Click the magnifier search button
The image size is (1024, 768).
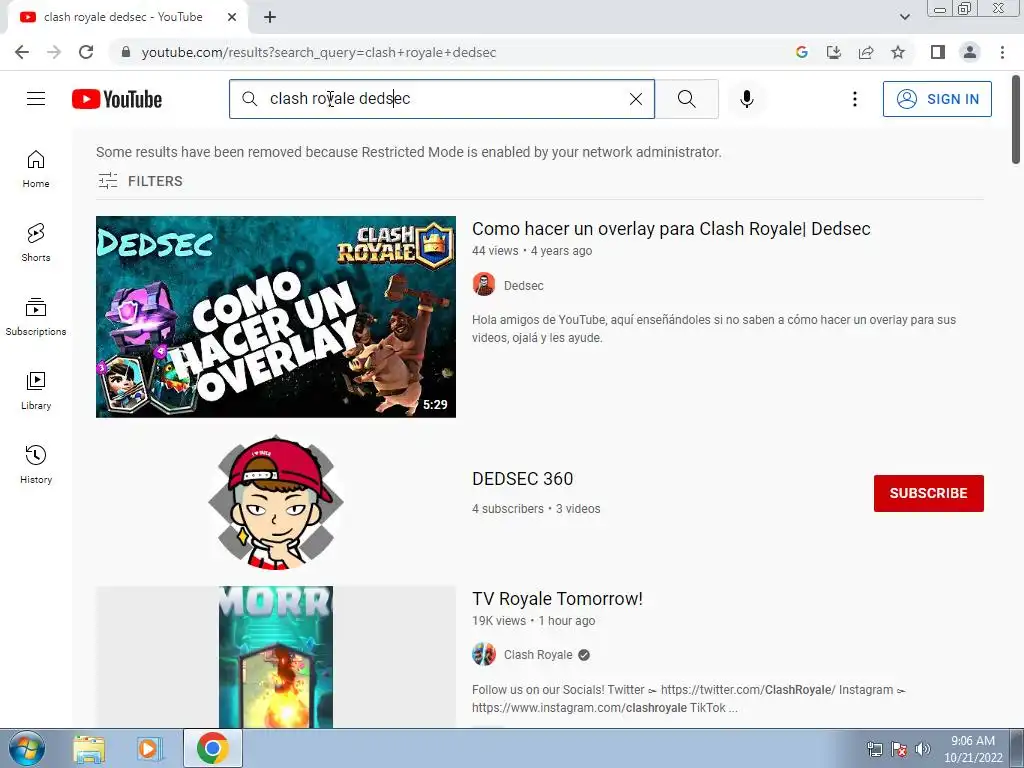coord(686,99)
